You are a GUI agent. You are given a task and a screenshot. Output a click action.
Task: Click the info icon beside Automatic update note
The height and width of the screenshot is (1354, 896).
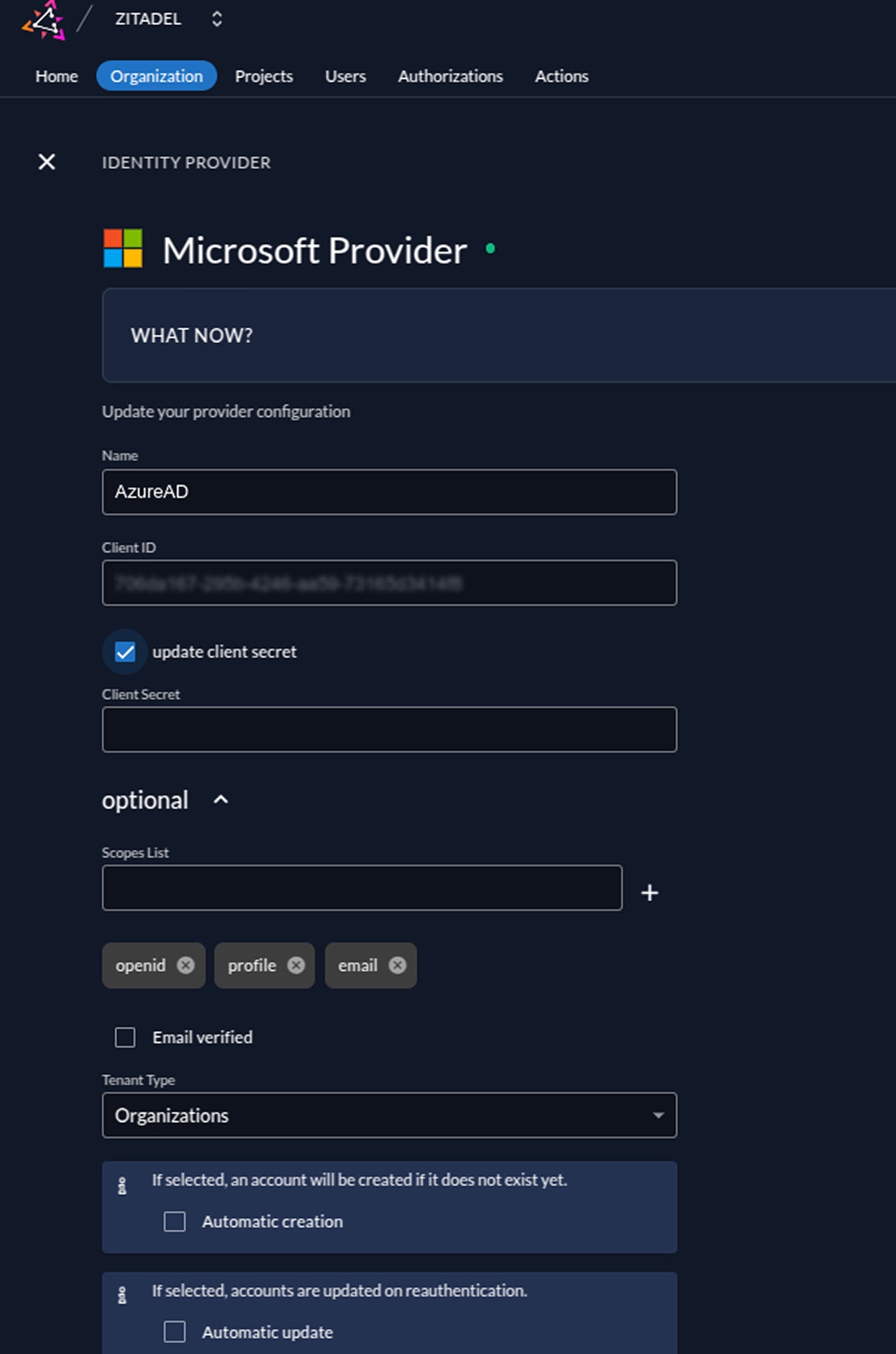[122, 1296]
